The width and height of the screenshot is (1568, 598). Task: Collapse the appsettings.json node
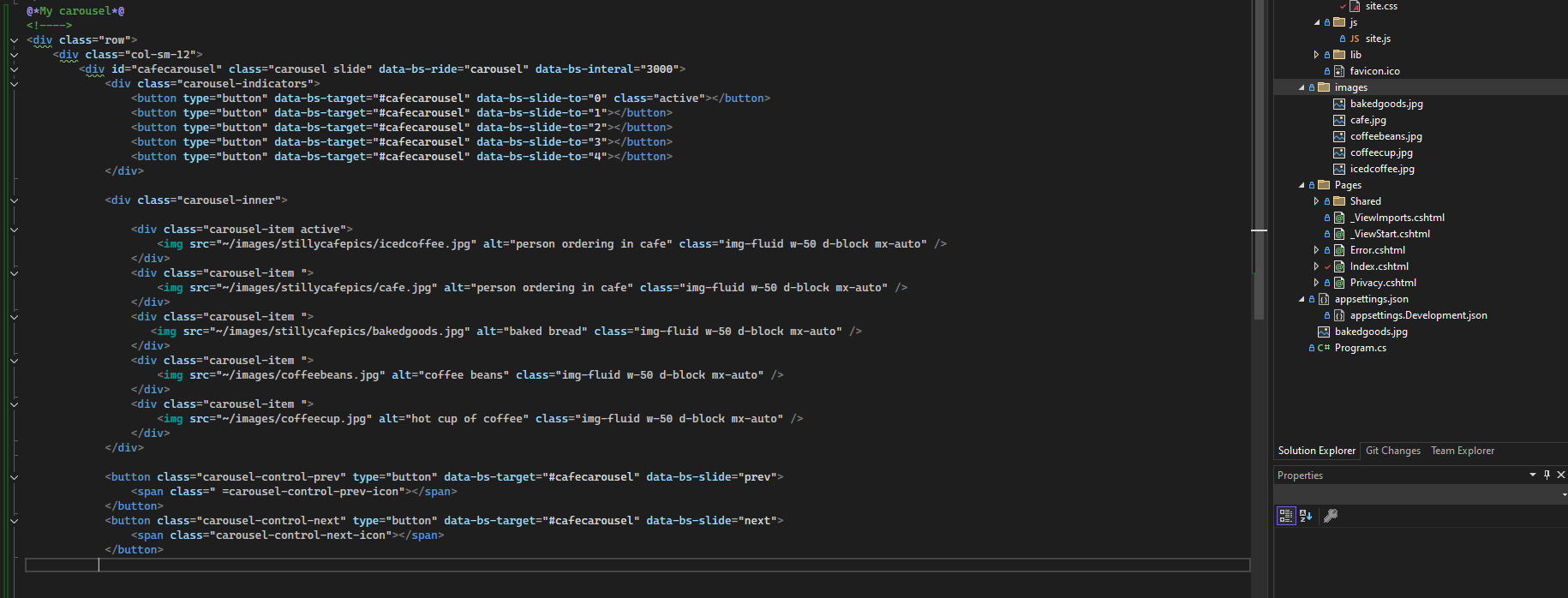tap(1302, 299)
